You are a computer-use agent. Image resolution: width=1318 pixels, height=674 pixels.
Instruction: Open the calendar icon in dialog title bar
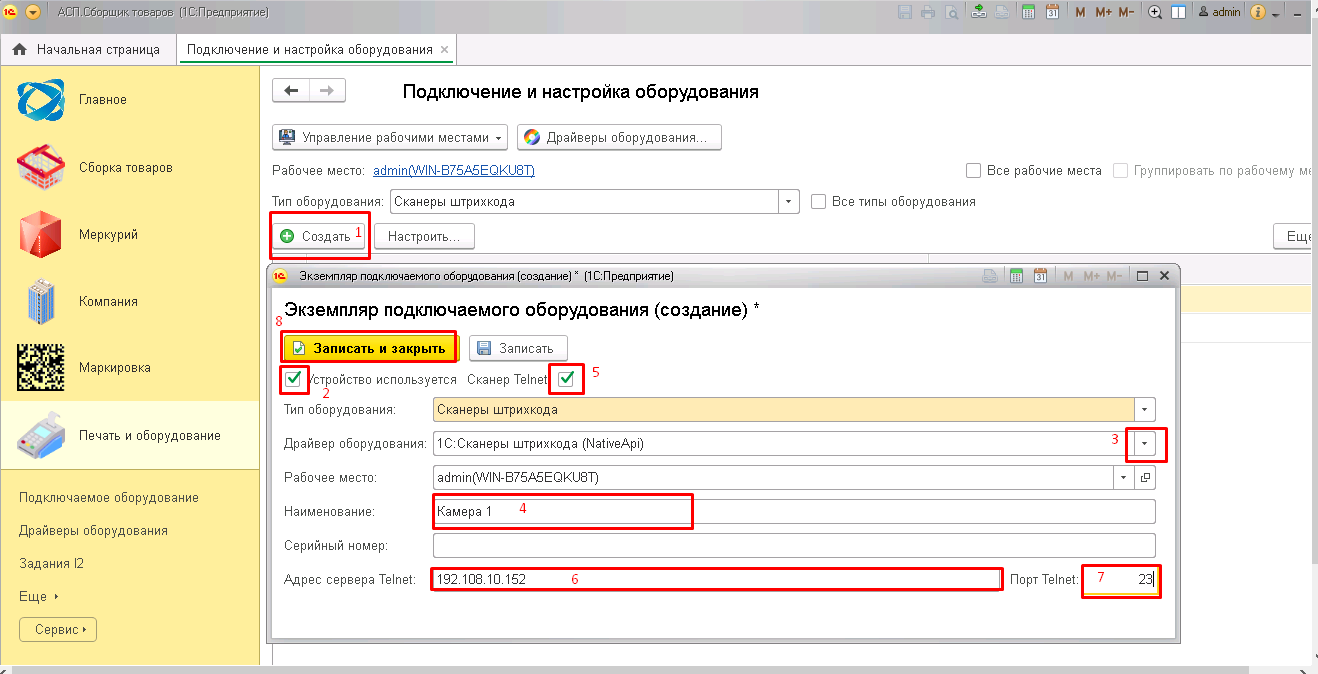(x=1040, y=275)
